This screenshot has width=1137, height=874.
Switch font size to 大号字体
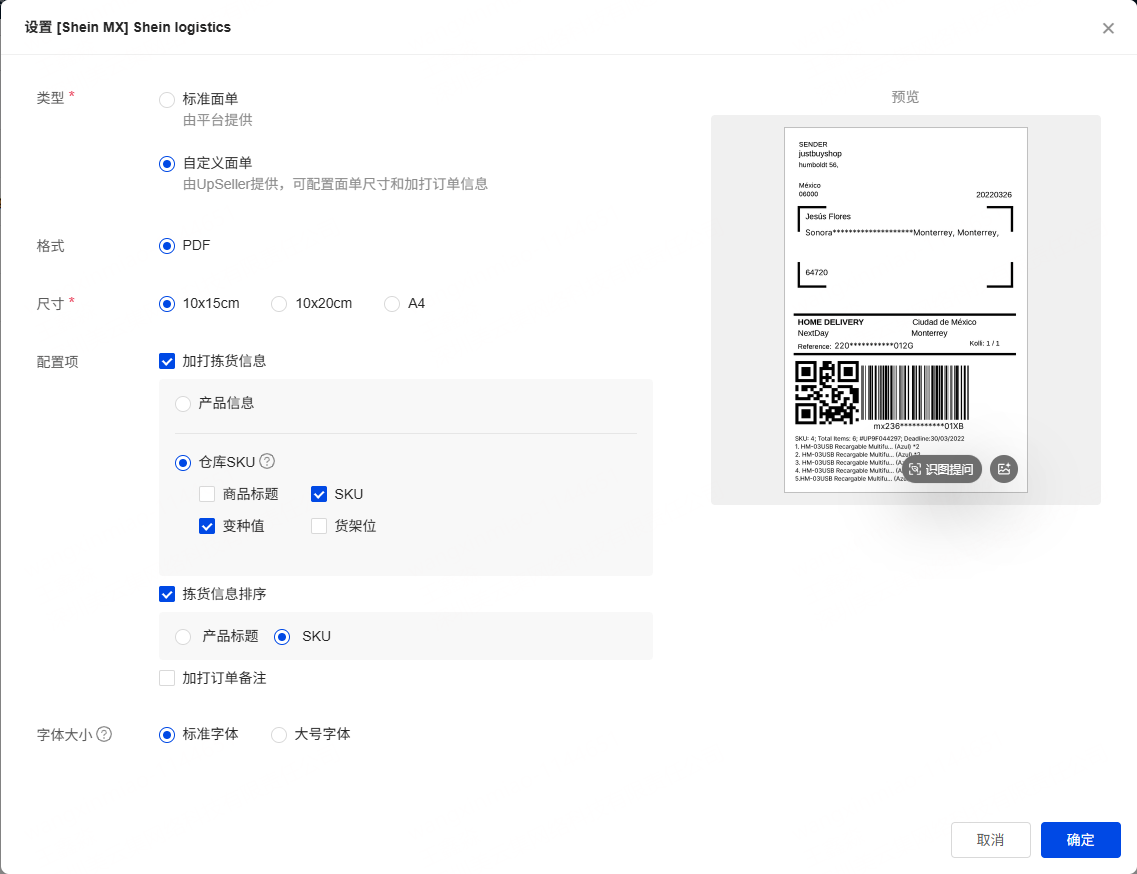[x=280, y=735]
